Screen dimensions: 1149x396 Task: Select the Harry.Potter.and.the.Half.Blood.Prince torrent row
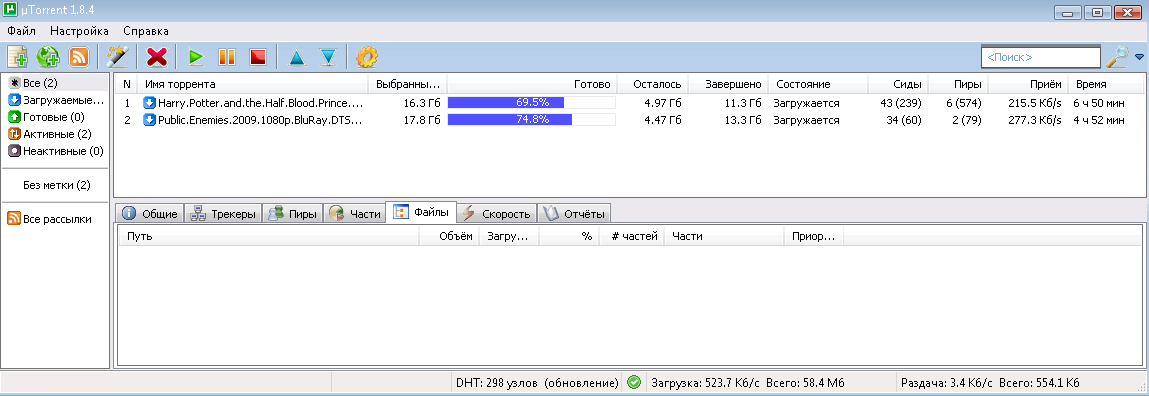click(x=629, y=103)
